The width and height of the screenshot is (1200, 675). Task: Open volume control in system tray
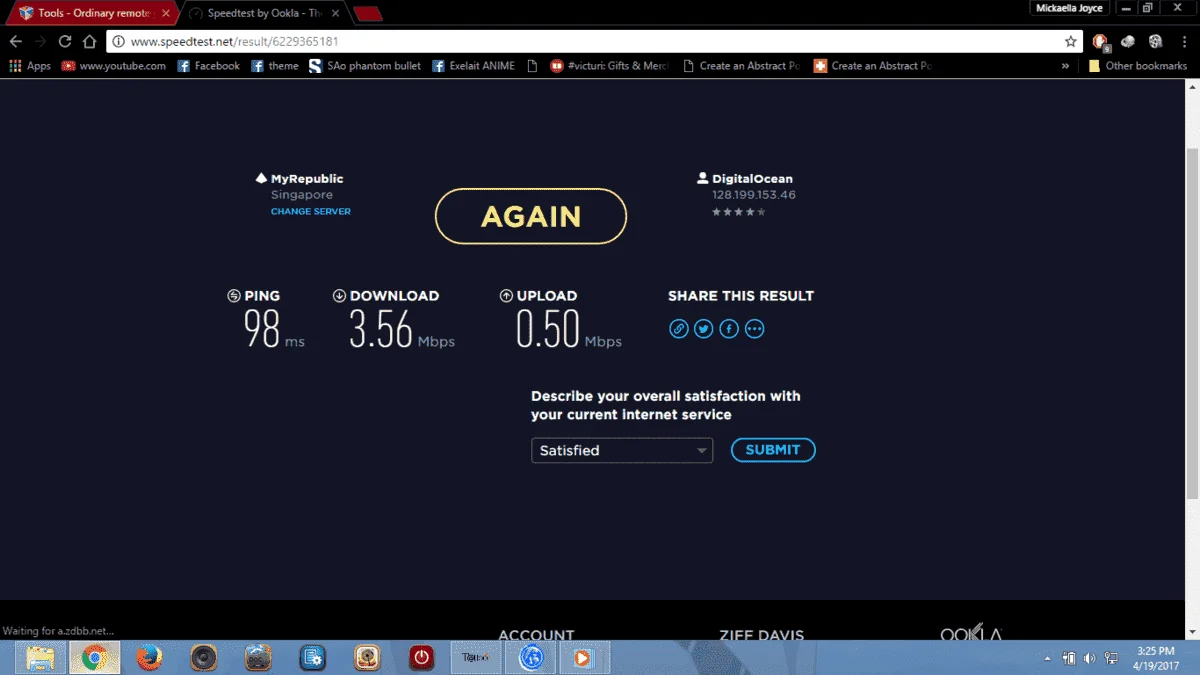[1089, 658]
